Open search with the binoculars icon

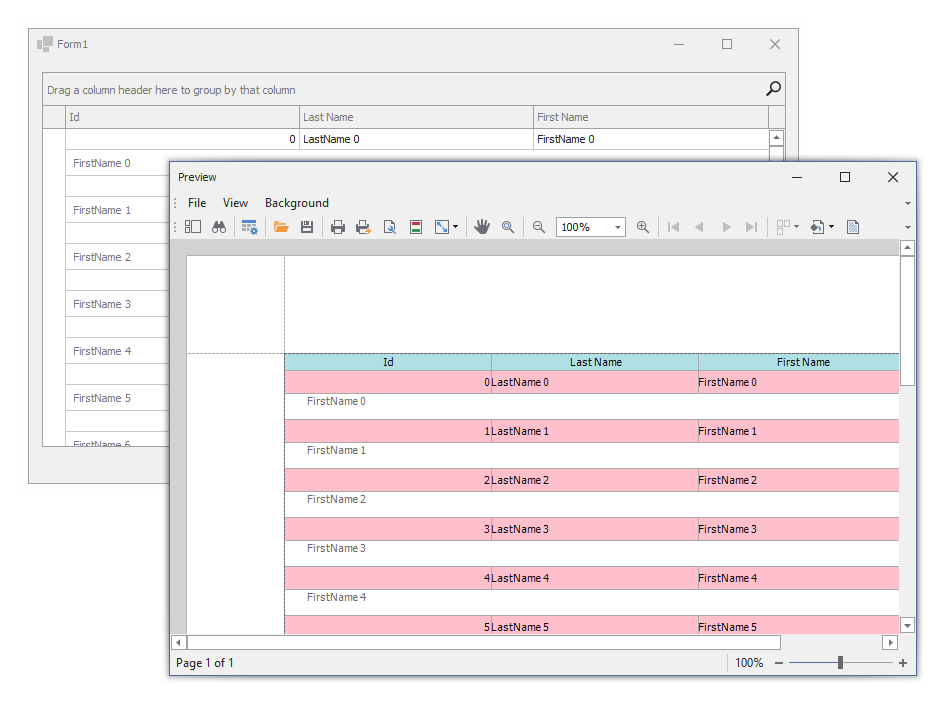tap(219, 227)
